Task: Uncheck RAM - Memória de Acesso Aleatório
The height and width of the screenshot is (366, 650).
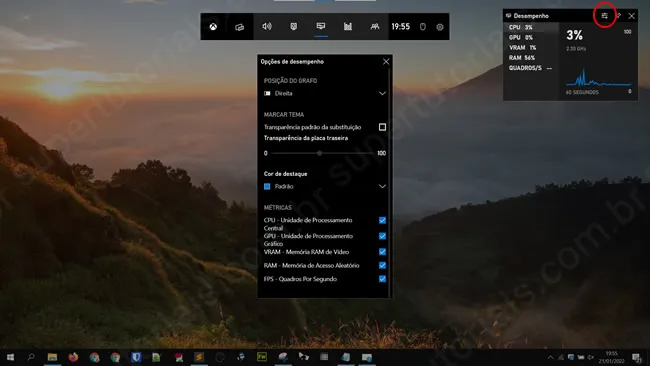Action: coord(382,265)
